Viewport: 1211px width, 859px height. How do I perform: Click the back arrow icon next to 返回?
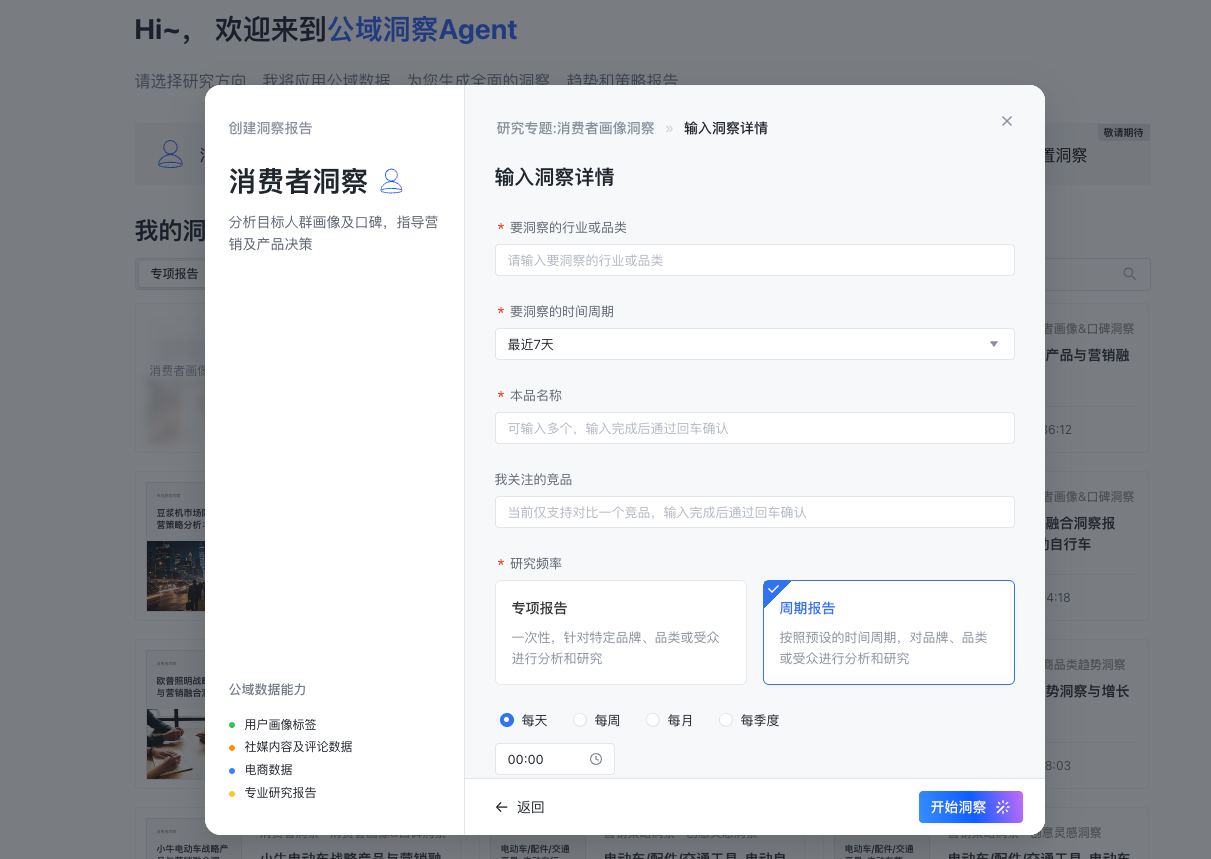pos(502,807)
